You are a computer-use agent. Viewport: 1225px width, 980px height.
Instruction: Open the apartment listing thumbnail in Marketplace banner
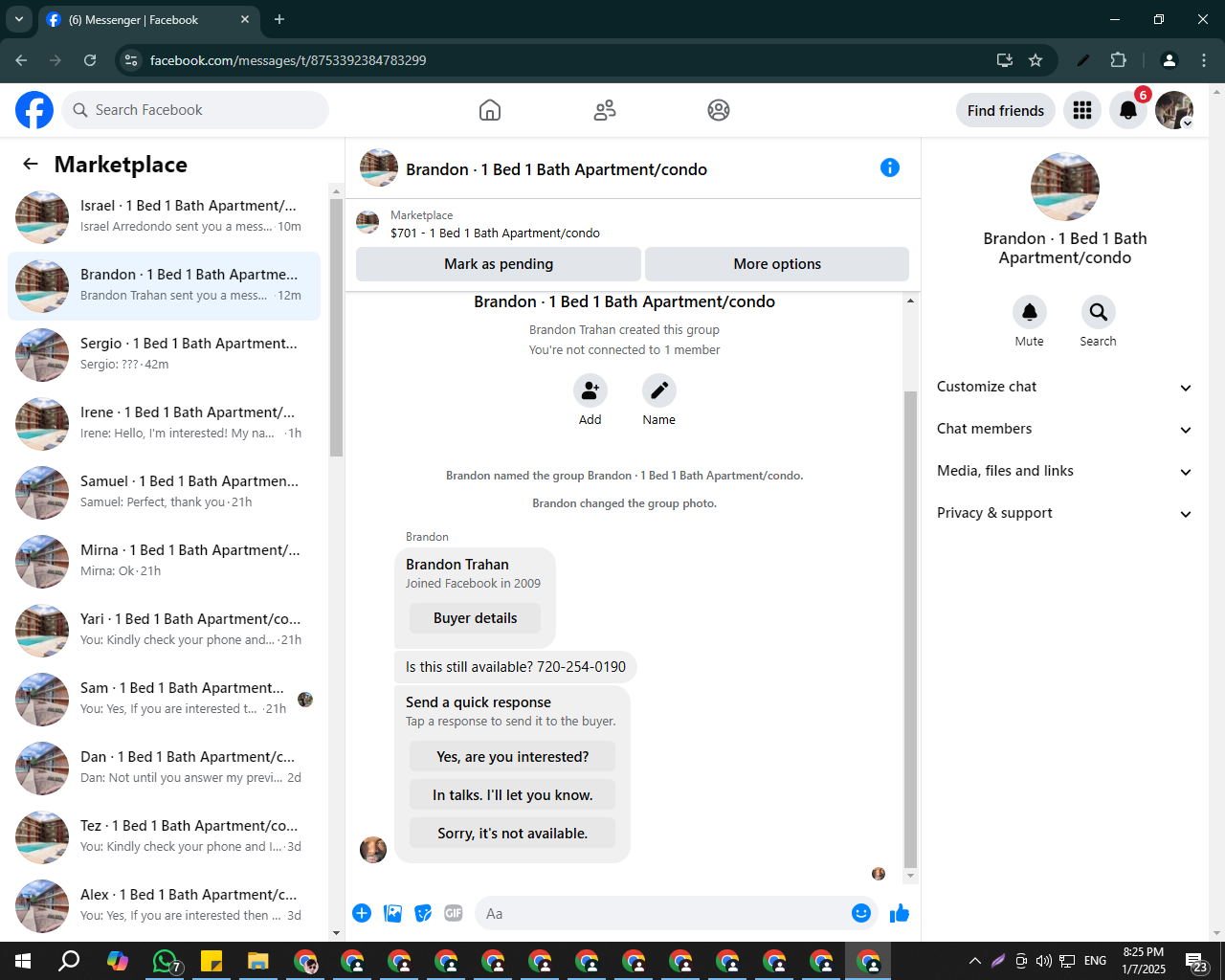pos(367,223)
